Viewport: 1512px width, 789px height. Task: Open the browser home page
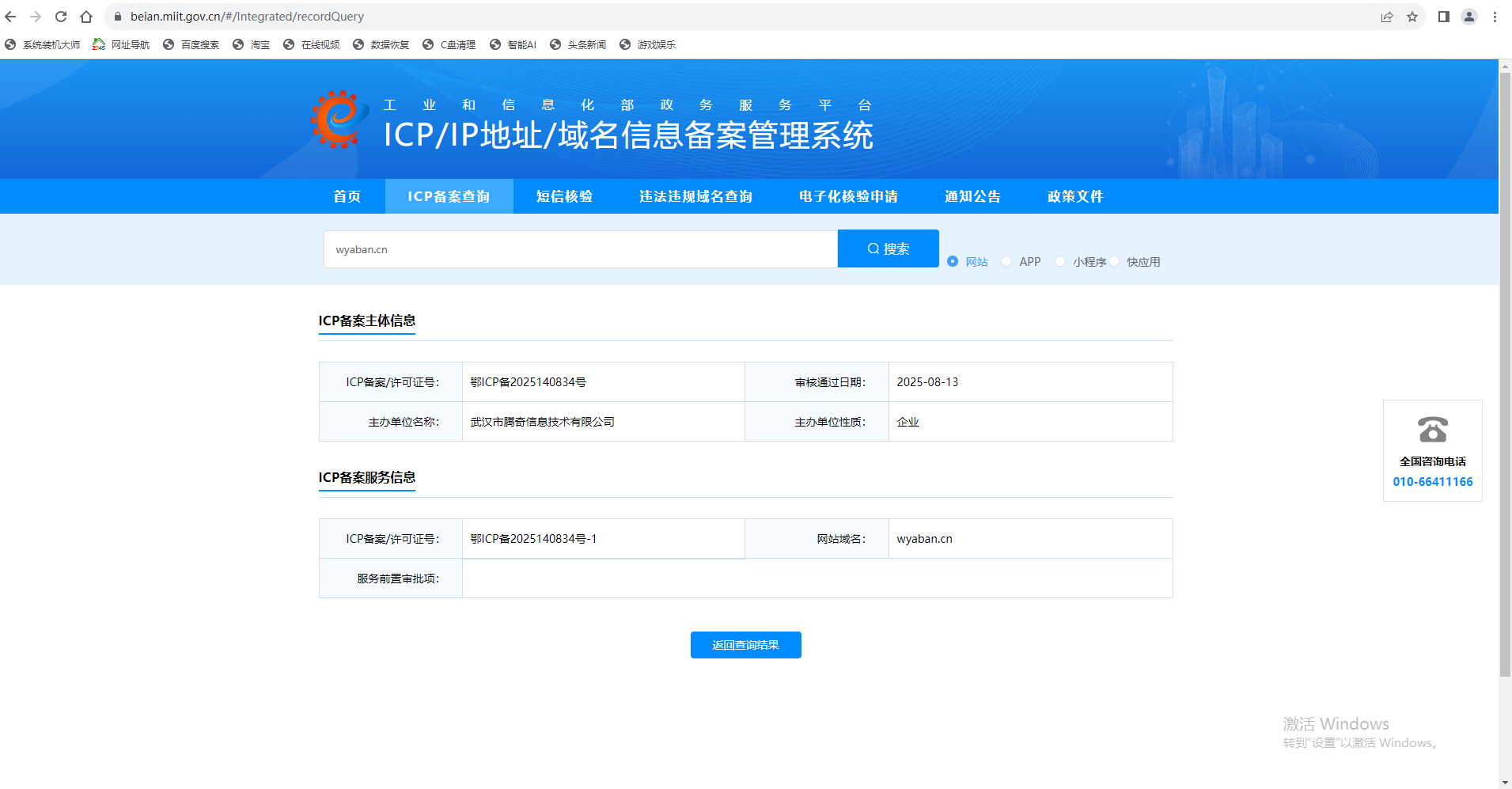86,17
